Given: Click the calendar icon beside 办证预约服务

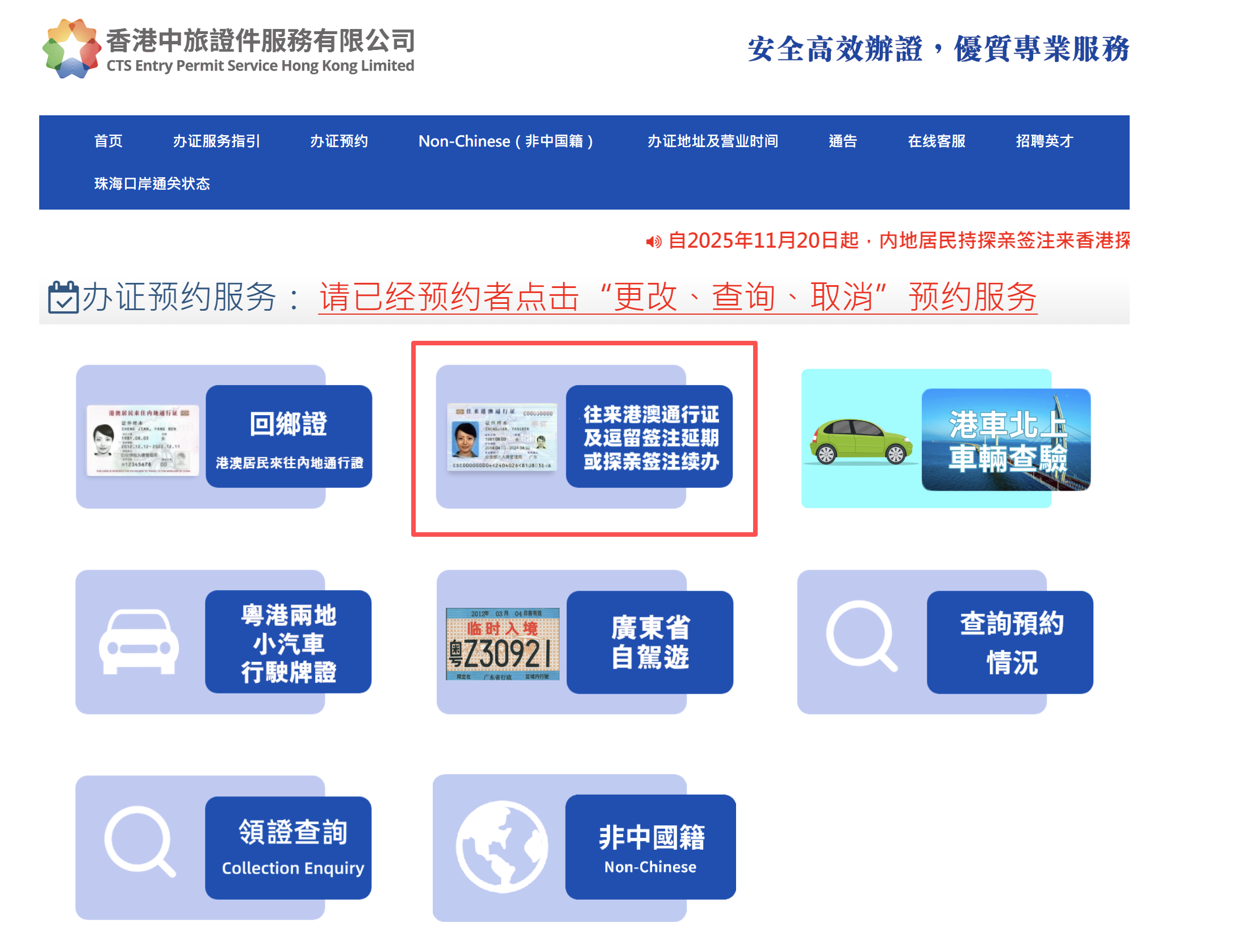Looking at the screenshot, I should [x=62, y=297].
